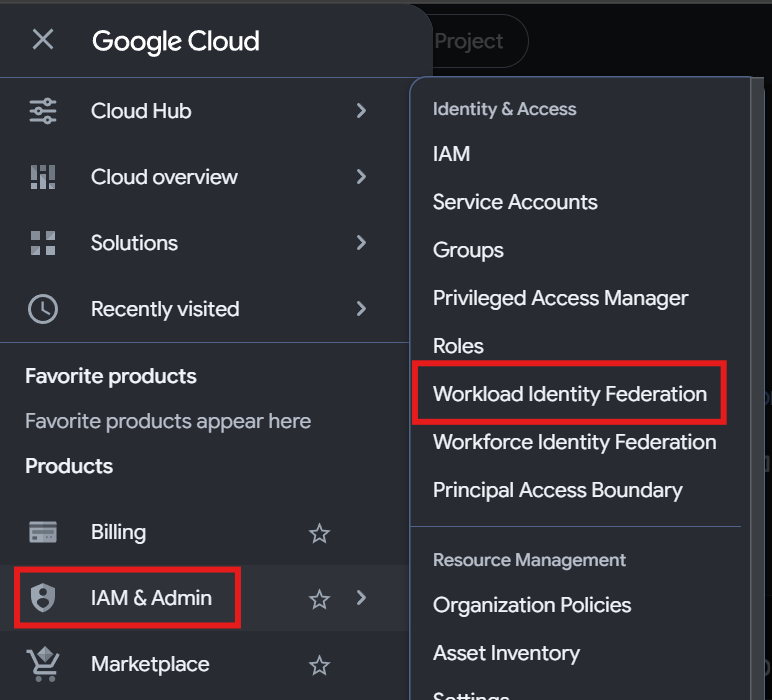Screen dimensions: 772x700
Task: Pin Marketplace with its star icon
Action: (x=319, y=665)
